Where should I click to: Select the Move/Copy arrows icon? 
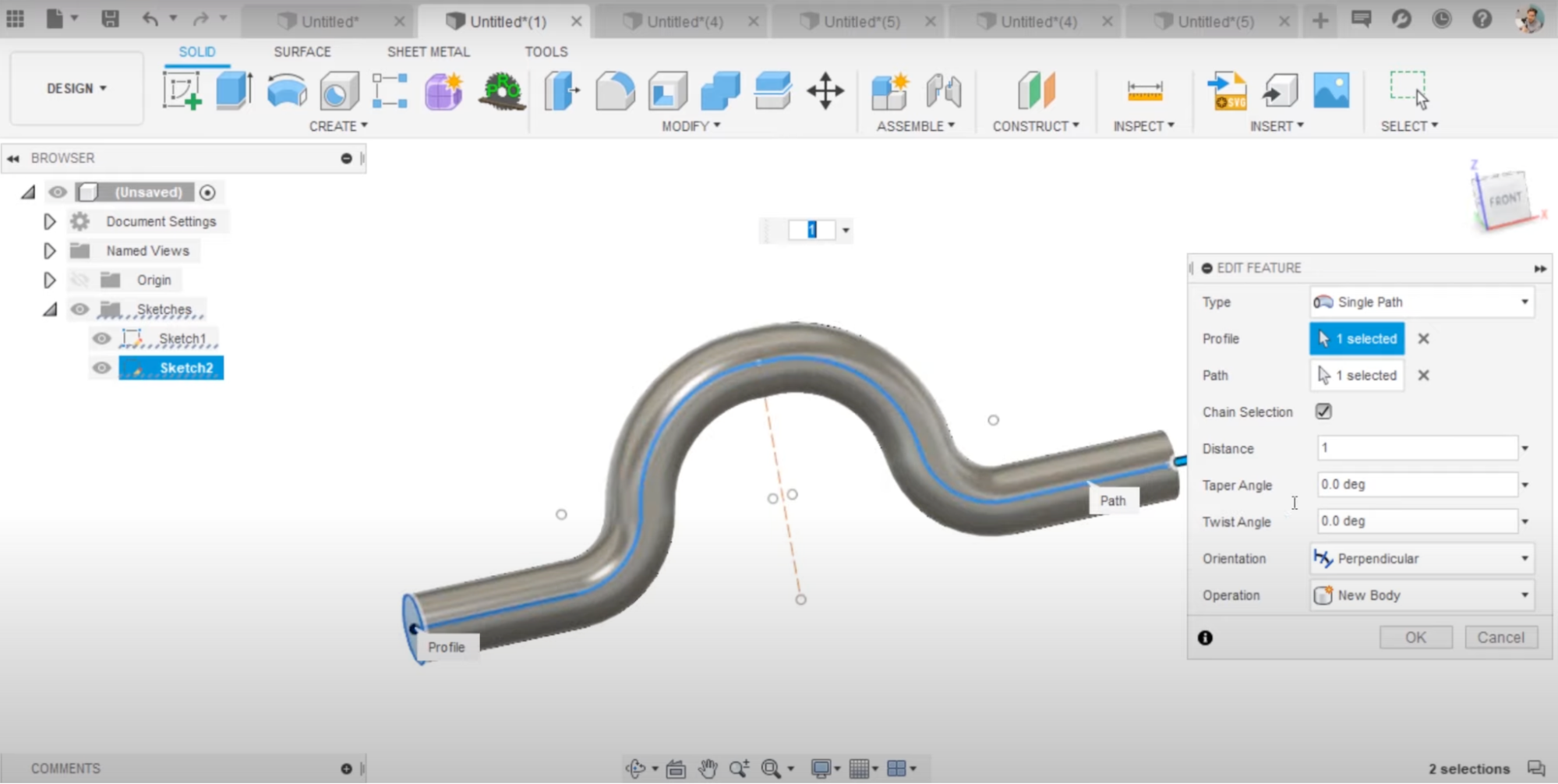(825, 90)
